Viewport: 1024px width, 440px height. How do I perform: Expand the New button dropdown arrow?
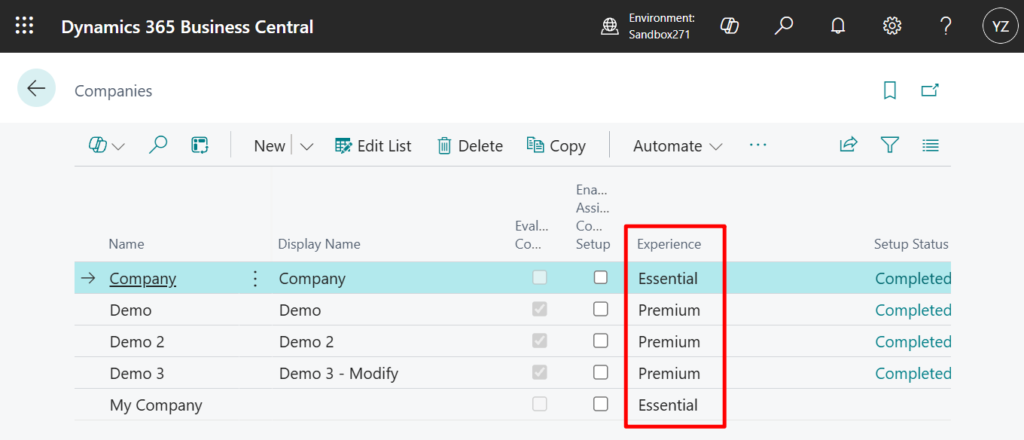coord(307,146)
